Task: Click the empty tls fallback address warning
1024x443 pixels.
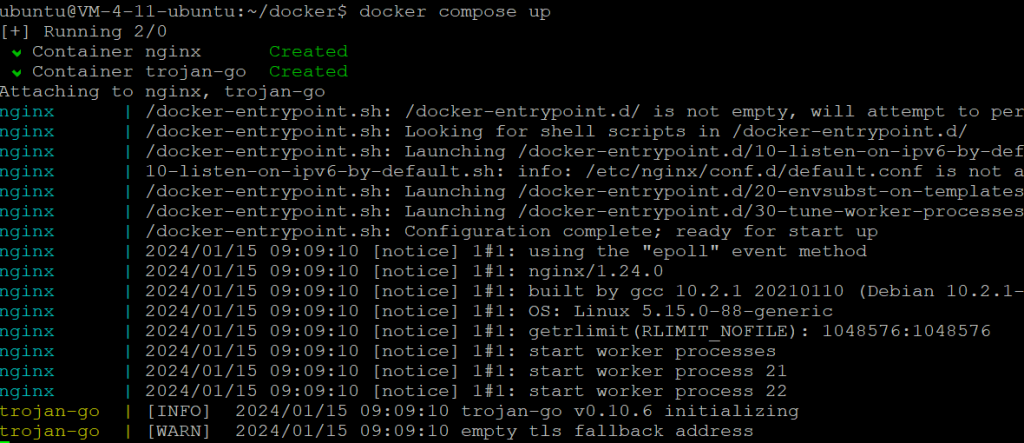Action: click(607, 431)
